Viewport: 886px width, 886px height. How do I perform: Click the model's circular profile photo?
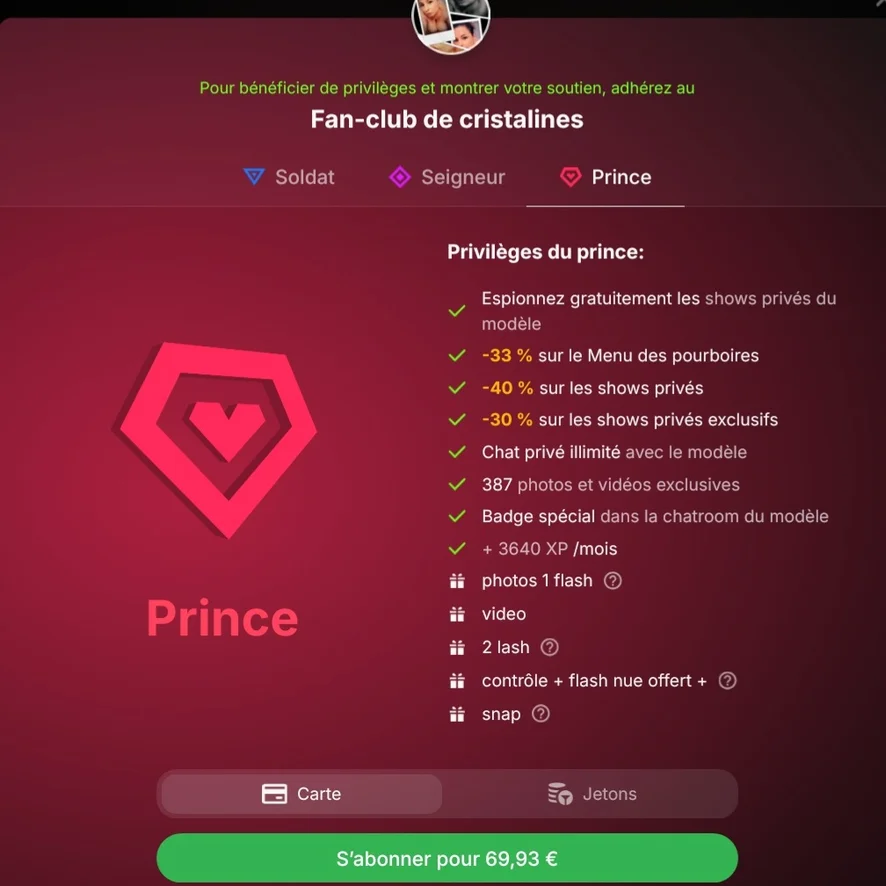tap(451, 24)
